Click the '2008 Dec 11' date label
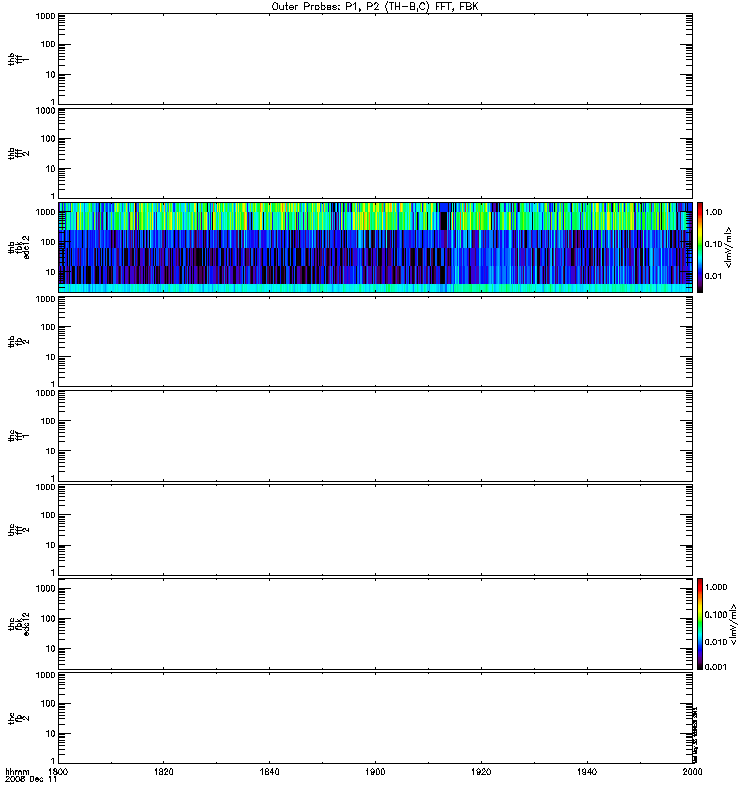The height and width of the screenshot is (800, 750). [x=31, y=779]
